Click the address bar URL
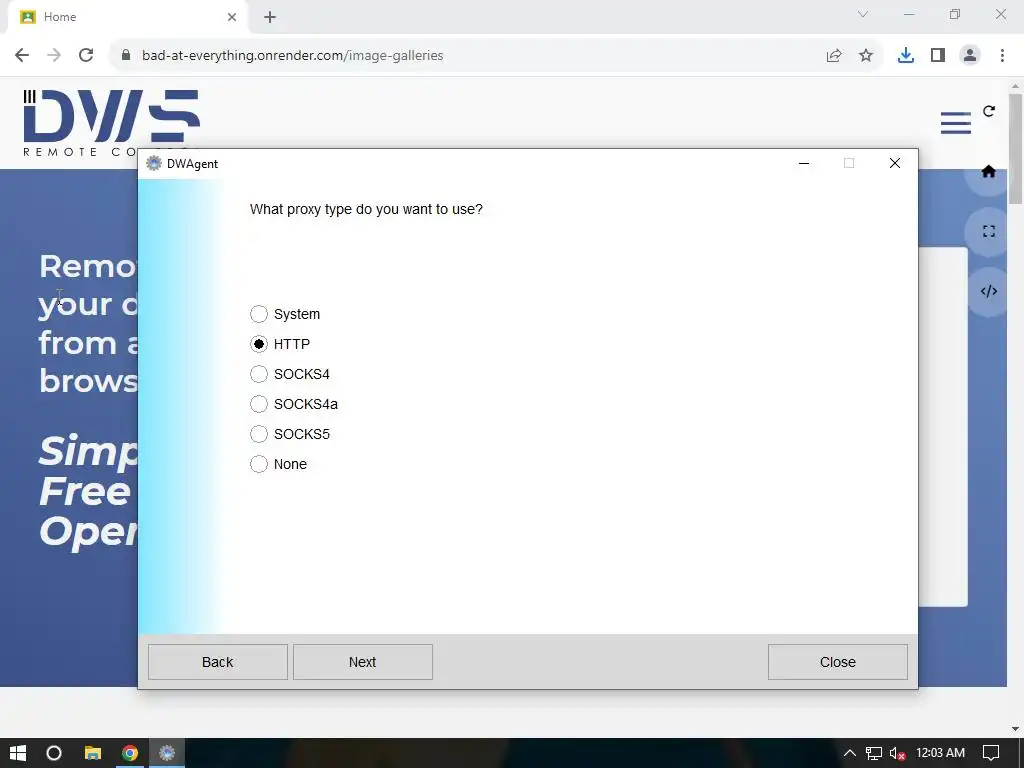The image size is (1024, 768). click(x=293, y=56)
